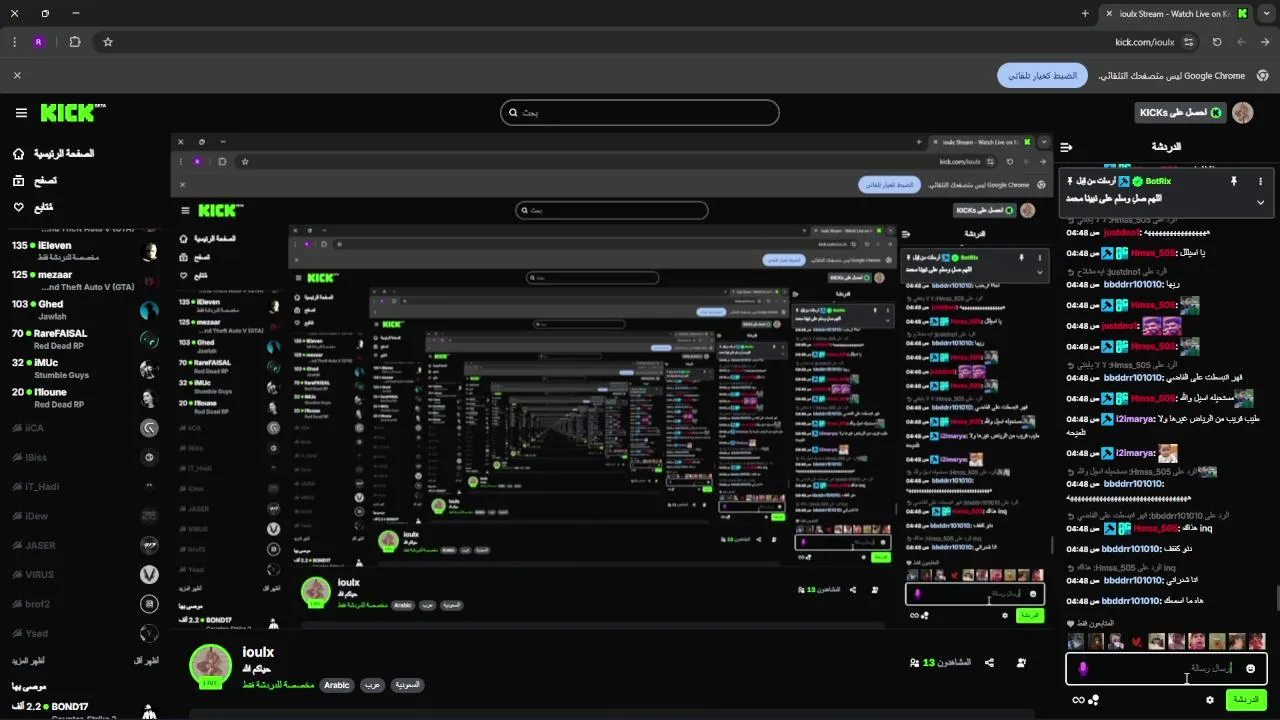Reload the page with refresh icon
This screenshot has width=1280, height=720.
point(1217,42)
